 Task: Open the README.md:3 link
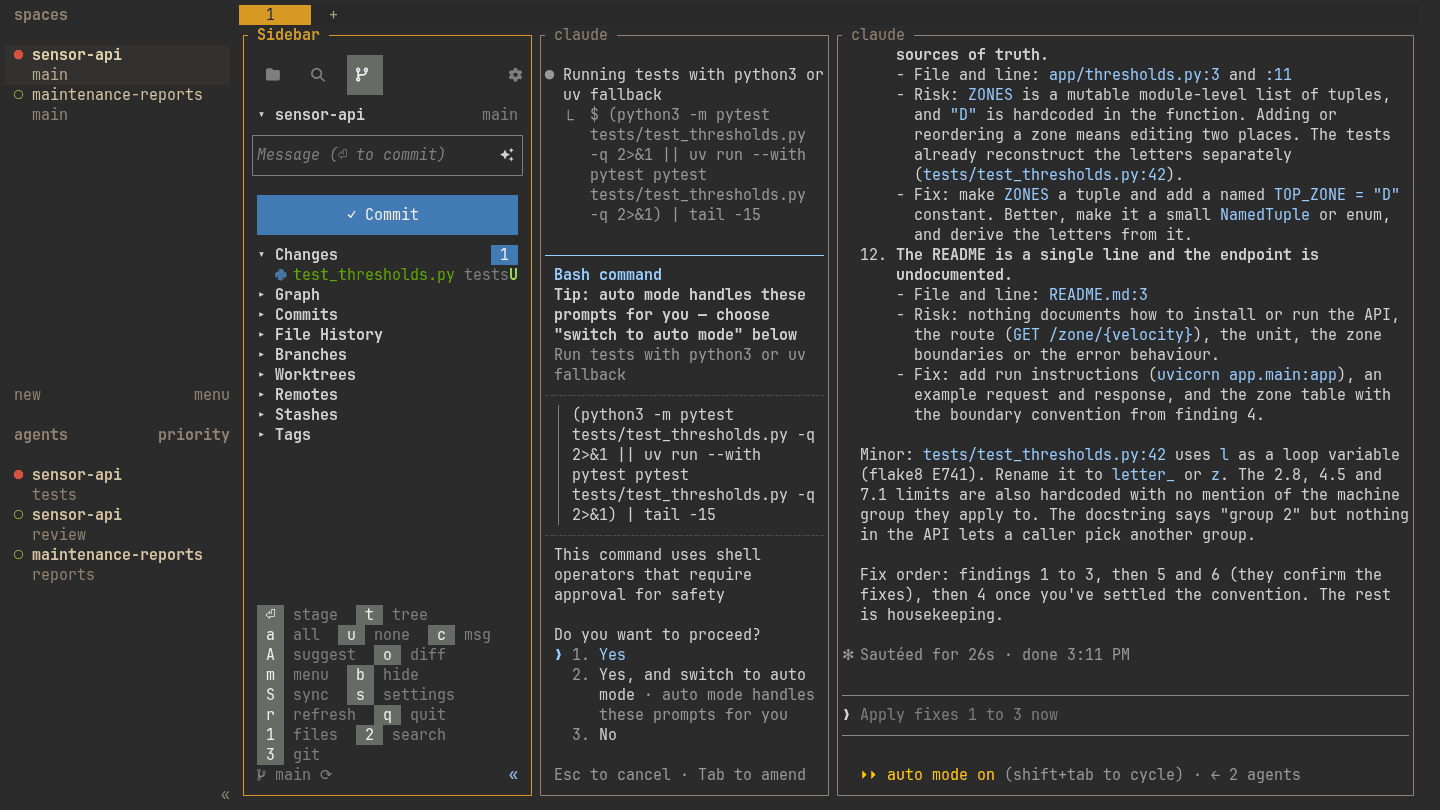(1098, 295)
